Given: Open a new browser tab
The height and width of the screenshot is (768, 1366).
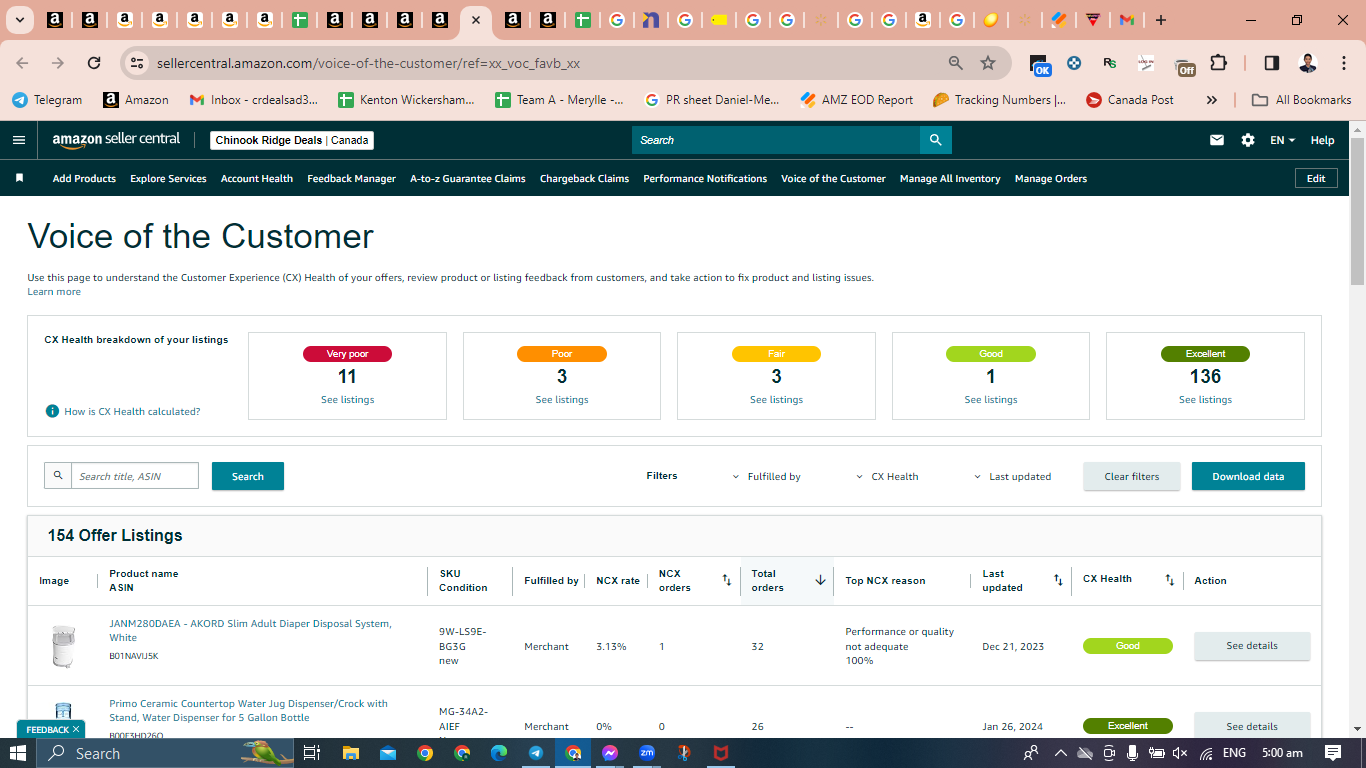Looking at the screenshot, I should (1160, 20).
